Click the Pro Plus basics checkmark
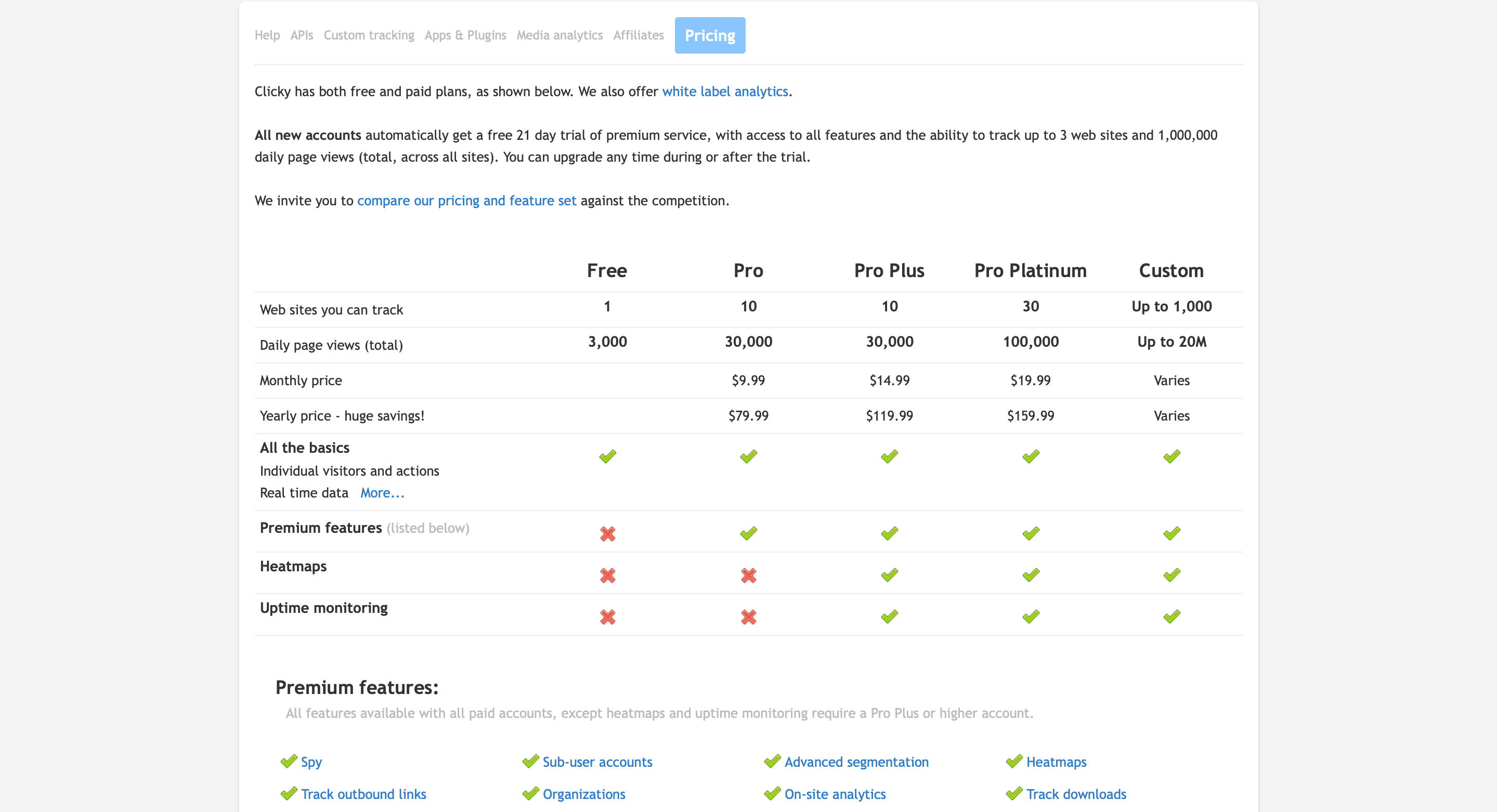The image size is (1497, 812). click(889, 456)
